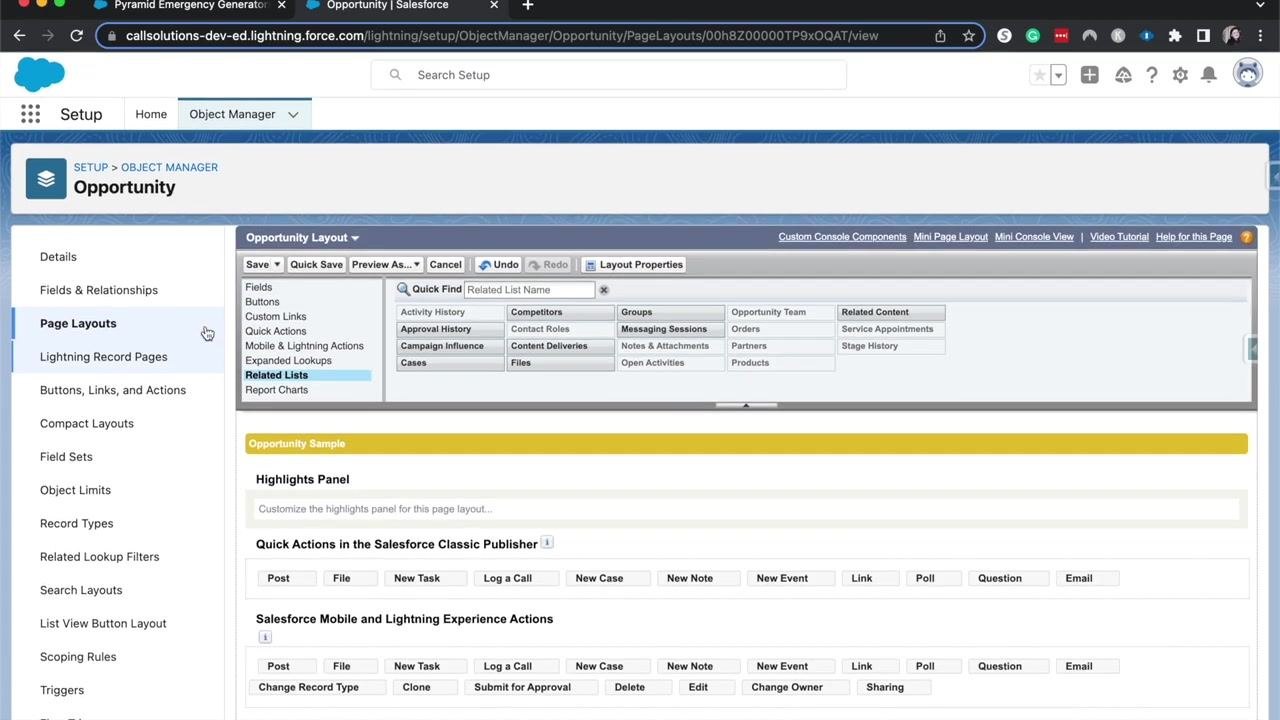Click the Cancel button in layout toolbar

click(x=445, y=265)
